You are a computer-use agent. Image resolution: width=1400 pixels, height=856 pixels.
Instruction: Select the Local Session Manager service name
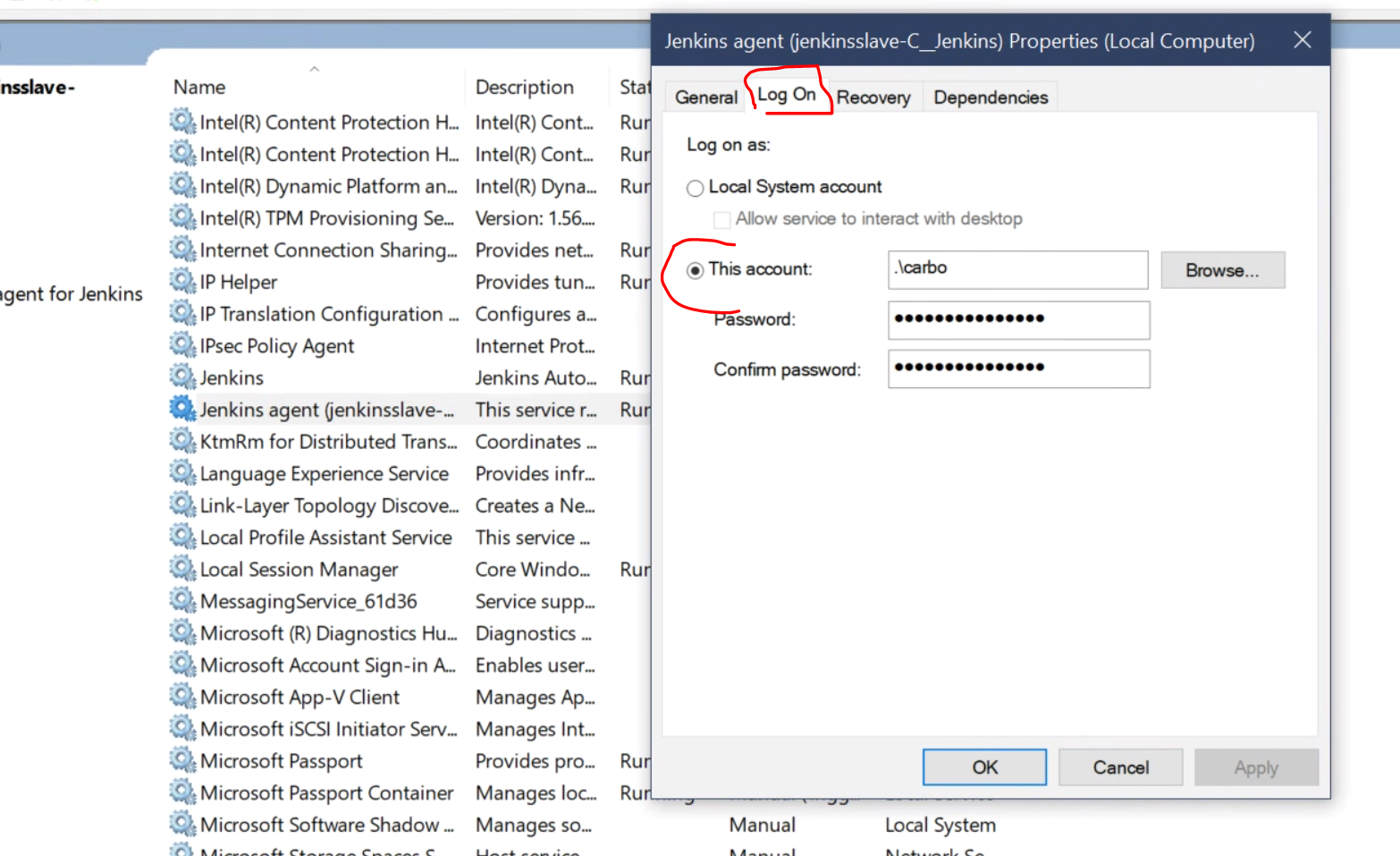(299, 570)
